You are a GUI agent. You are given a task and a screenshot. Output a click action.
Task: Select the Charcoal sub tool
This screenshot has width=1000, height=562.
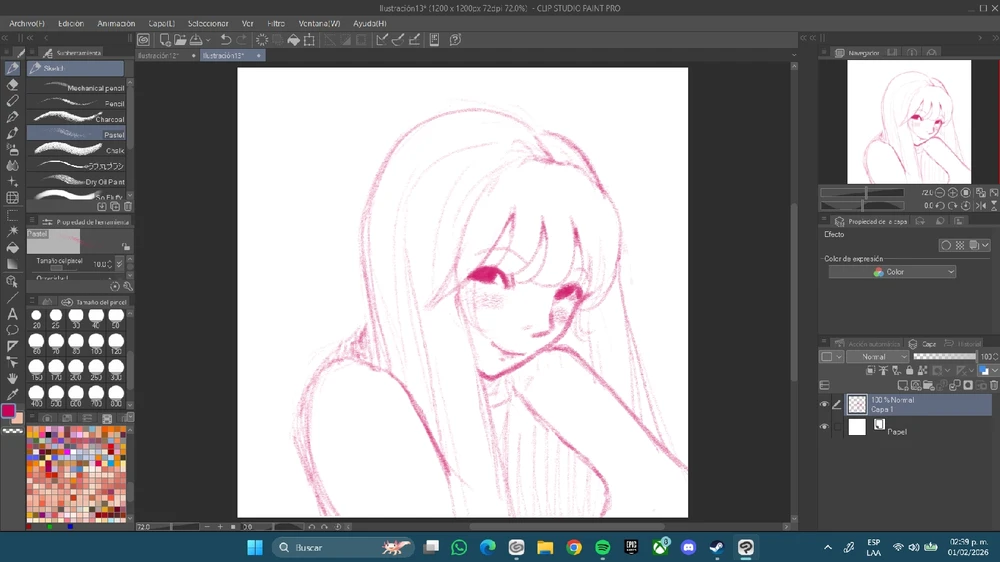77,119
